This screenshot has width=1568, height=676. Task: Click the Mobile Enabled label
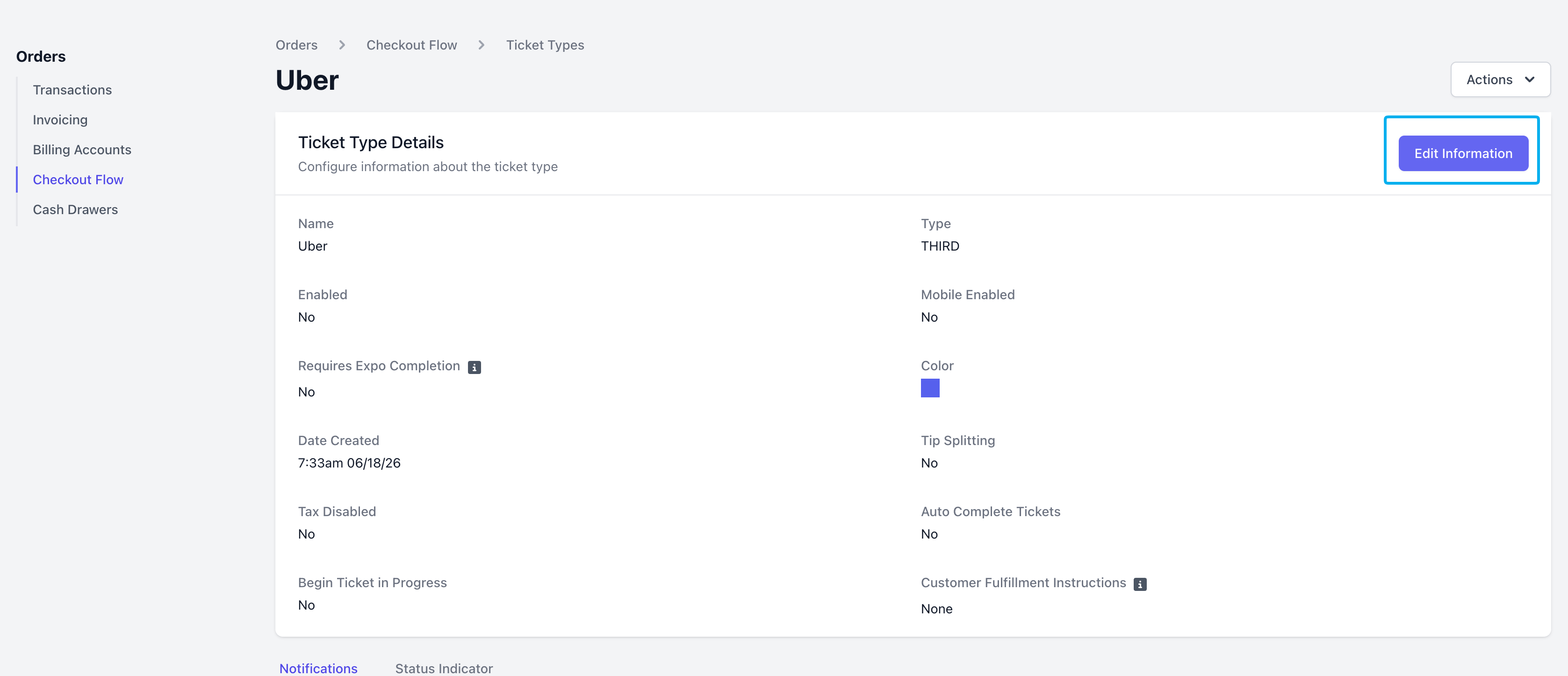[x=968, y=295]
